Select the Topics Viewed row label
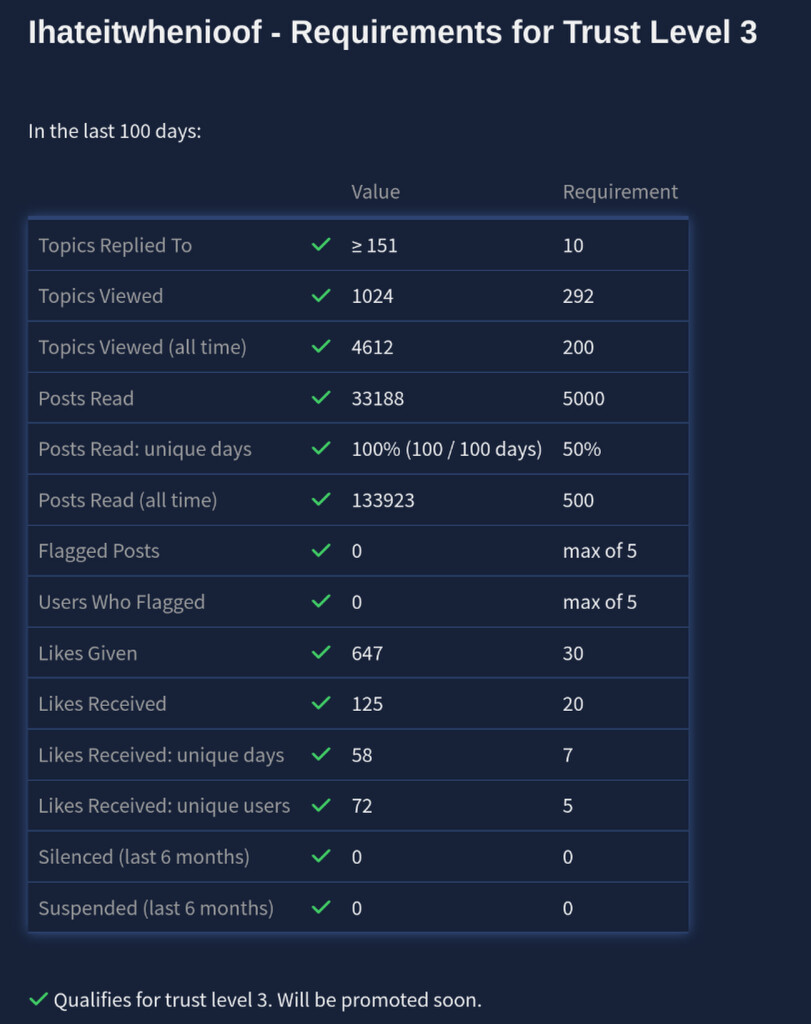 (x=100, y=296)
